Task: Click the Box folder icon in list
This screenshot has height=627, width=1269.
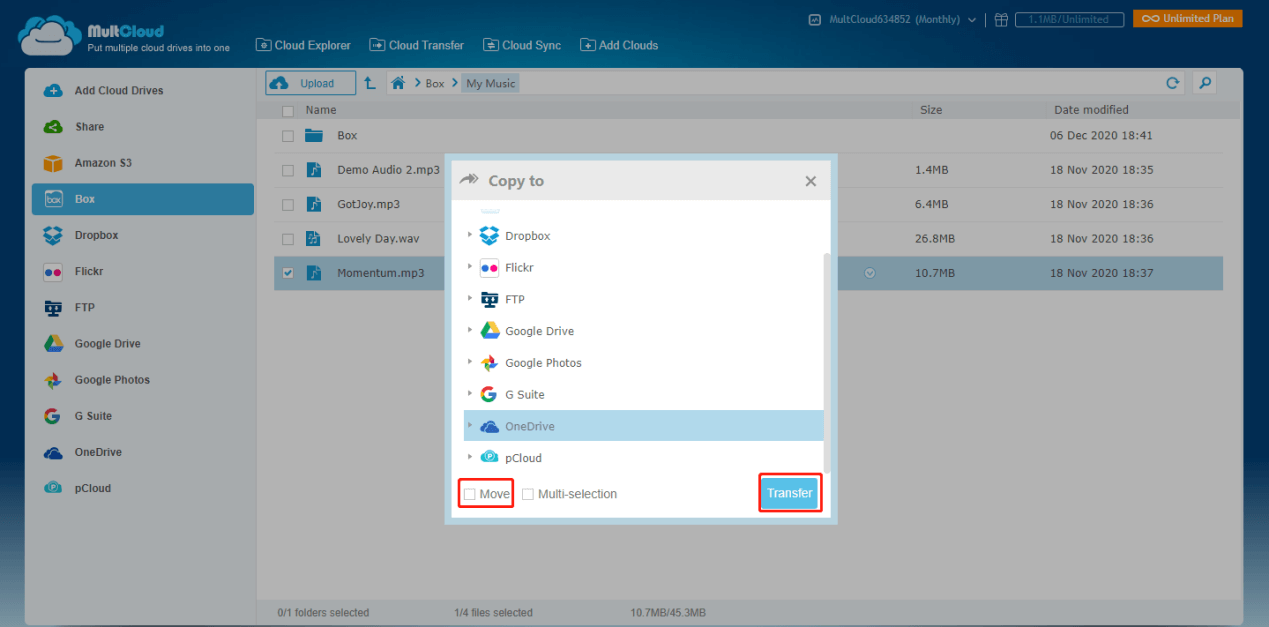Action: tap(315, 135)
